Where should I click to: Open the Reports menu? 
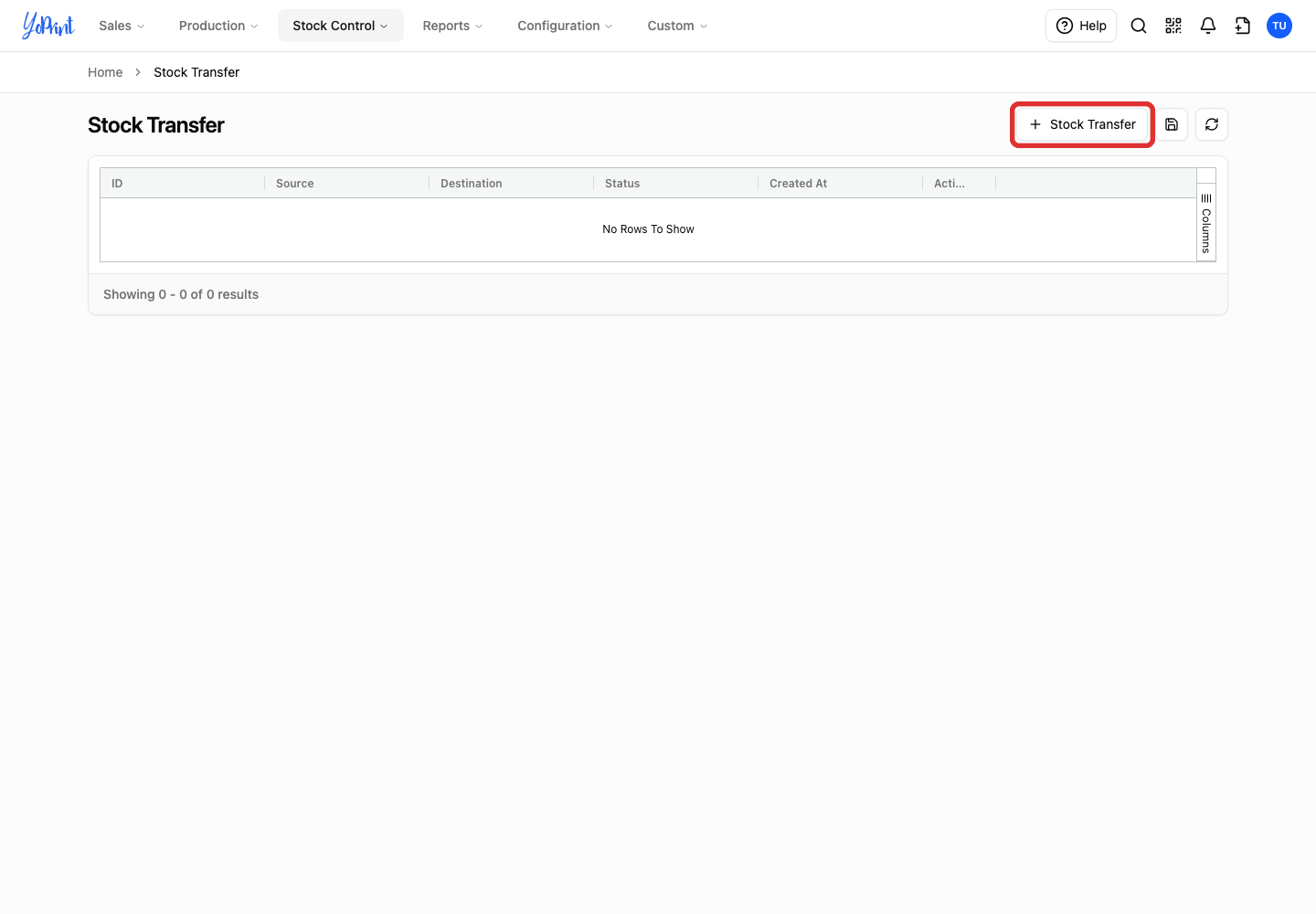coord(452,26)
